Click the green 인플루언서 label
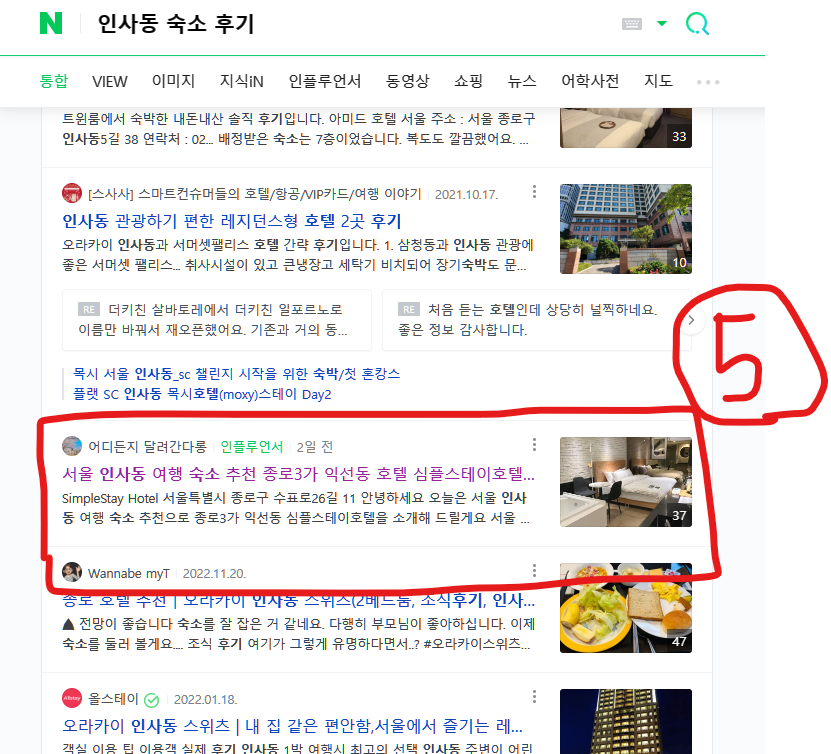Image resolution: width=831 pixels, height=754 pixels. click(252, 447)
